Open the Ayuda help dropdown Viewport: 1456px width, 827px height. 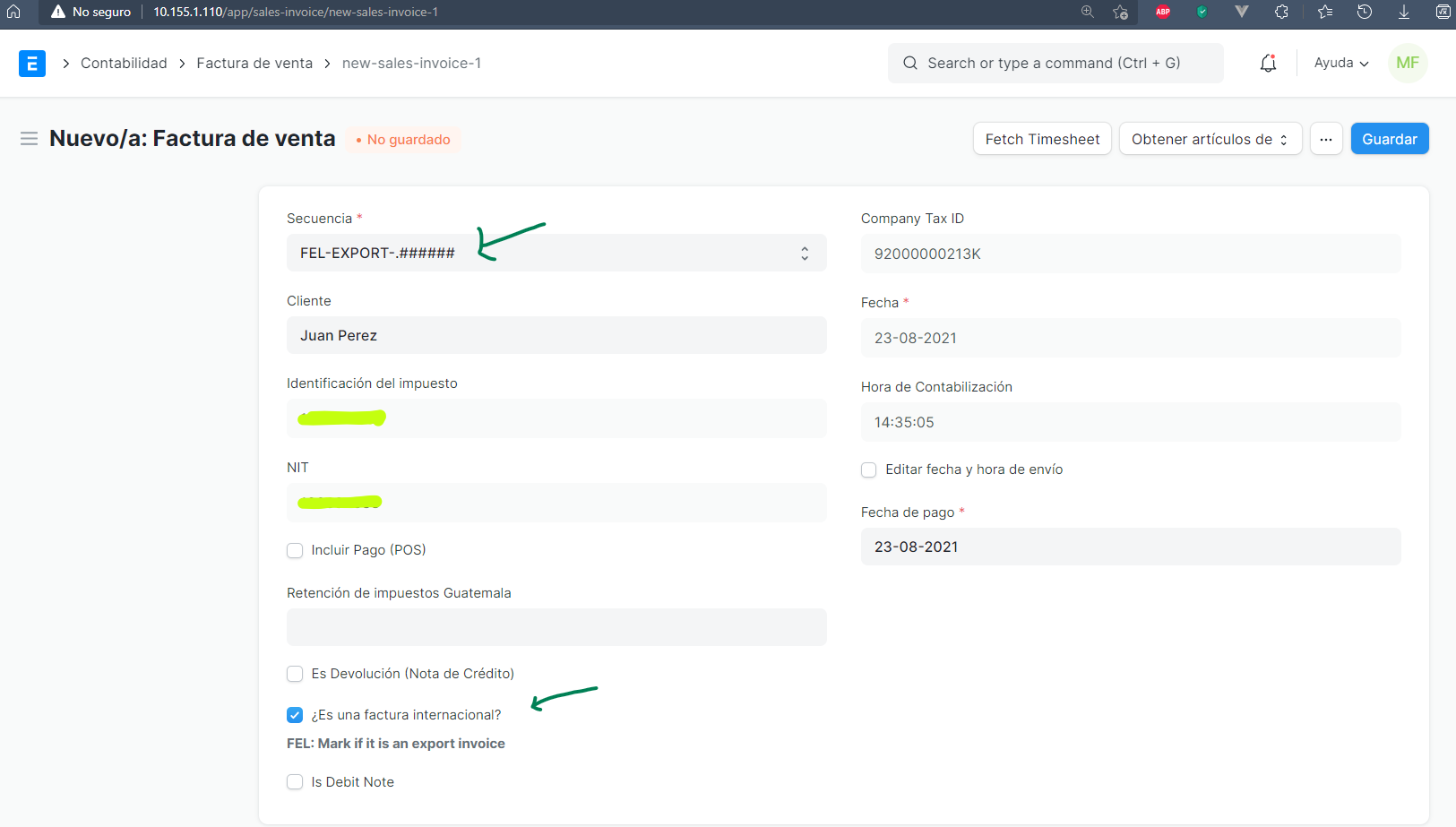click(1341, 63)
